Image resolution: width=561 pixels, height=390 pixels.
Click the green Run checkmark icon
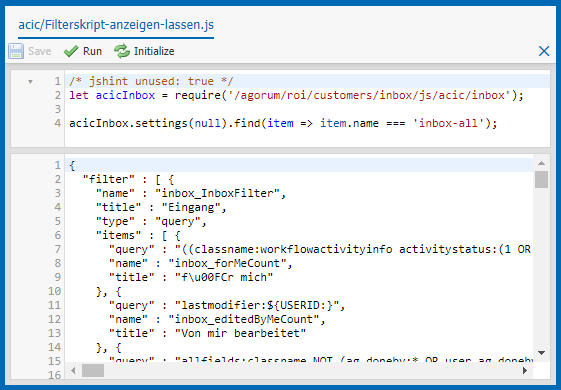click(x=71, y=51)
